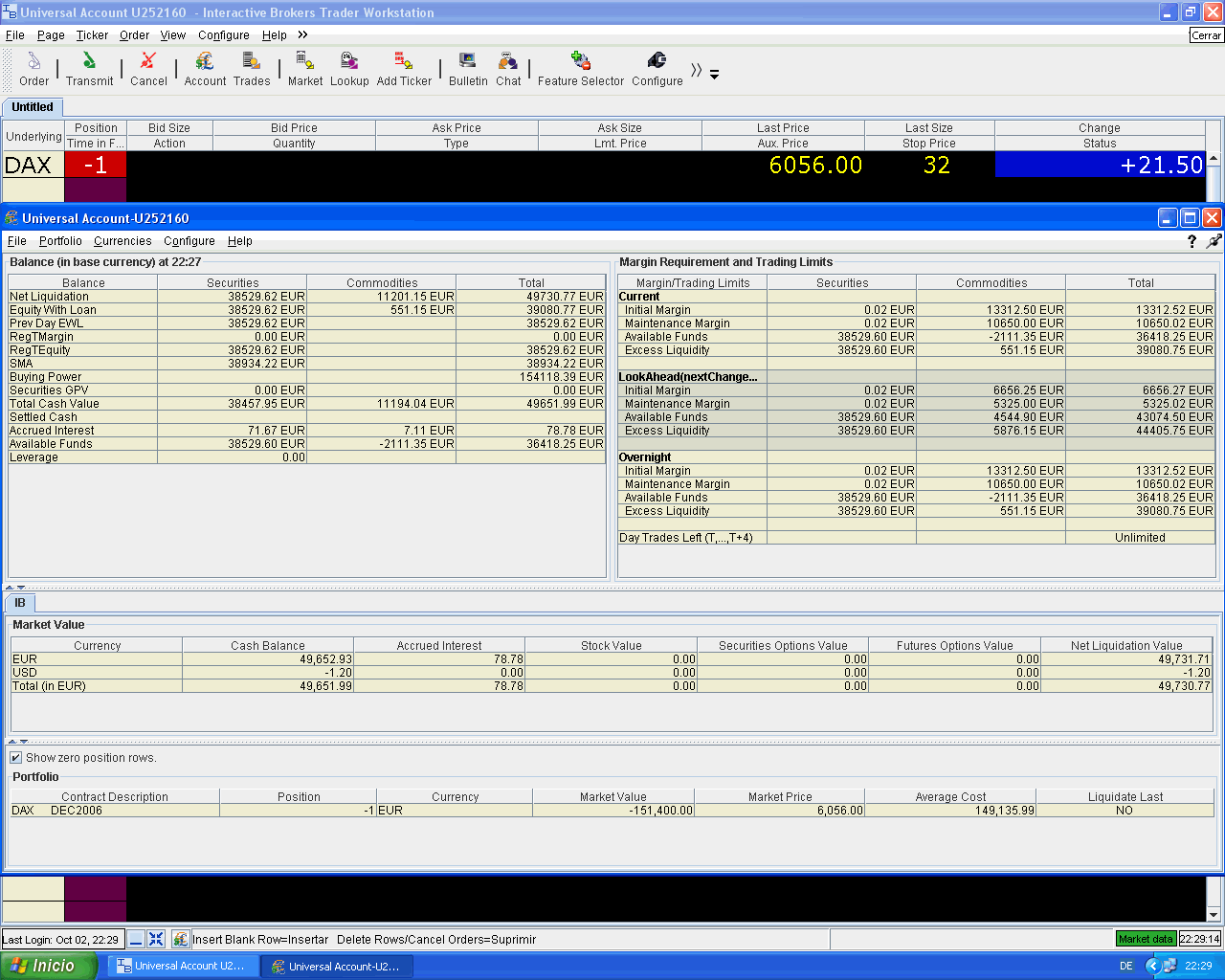Open the Currencies menu in account window
The height and width of the screenshot is (980, 1225).
point(122,241)
